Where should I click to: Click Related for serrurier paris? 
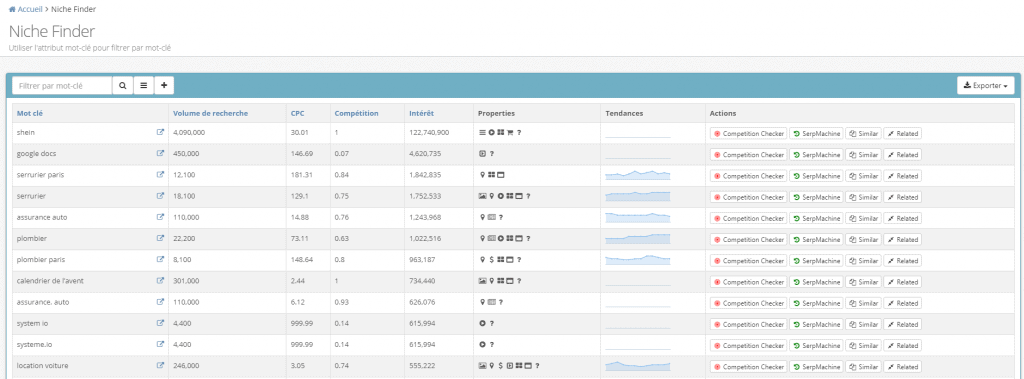903,176
